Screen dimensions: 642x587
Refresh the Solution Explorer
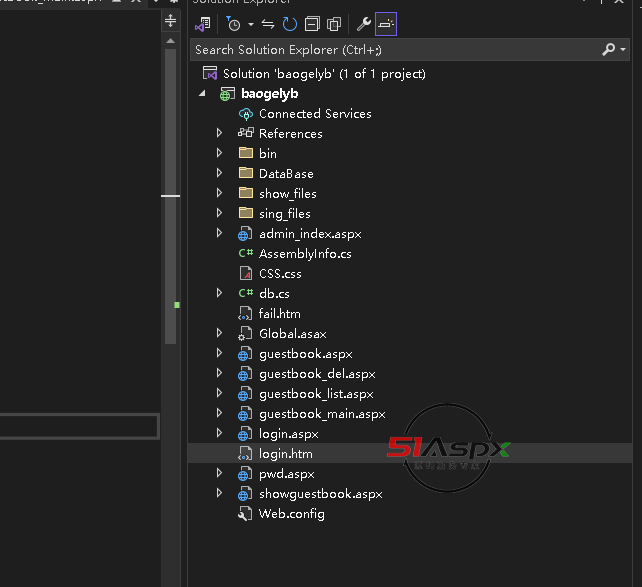coord(290,24)
